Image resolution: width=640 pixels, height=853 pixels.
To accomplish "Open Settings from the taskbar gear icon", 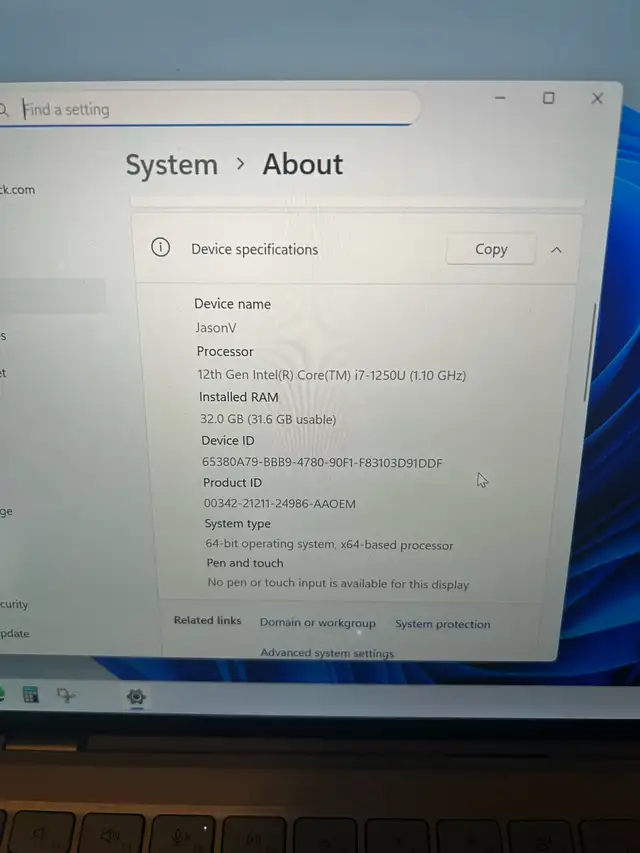I will click(136, 697).
